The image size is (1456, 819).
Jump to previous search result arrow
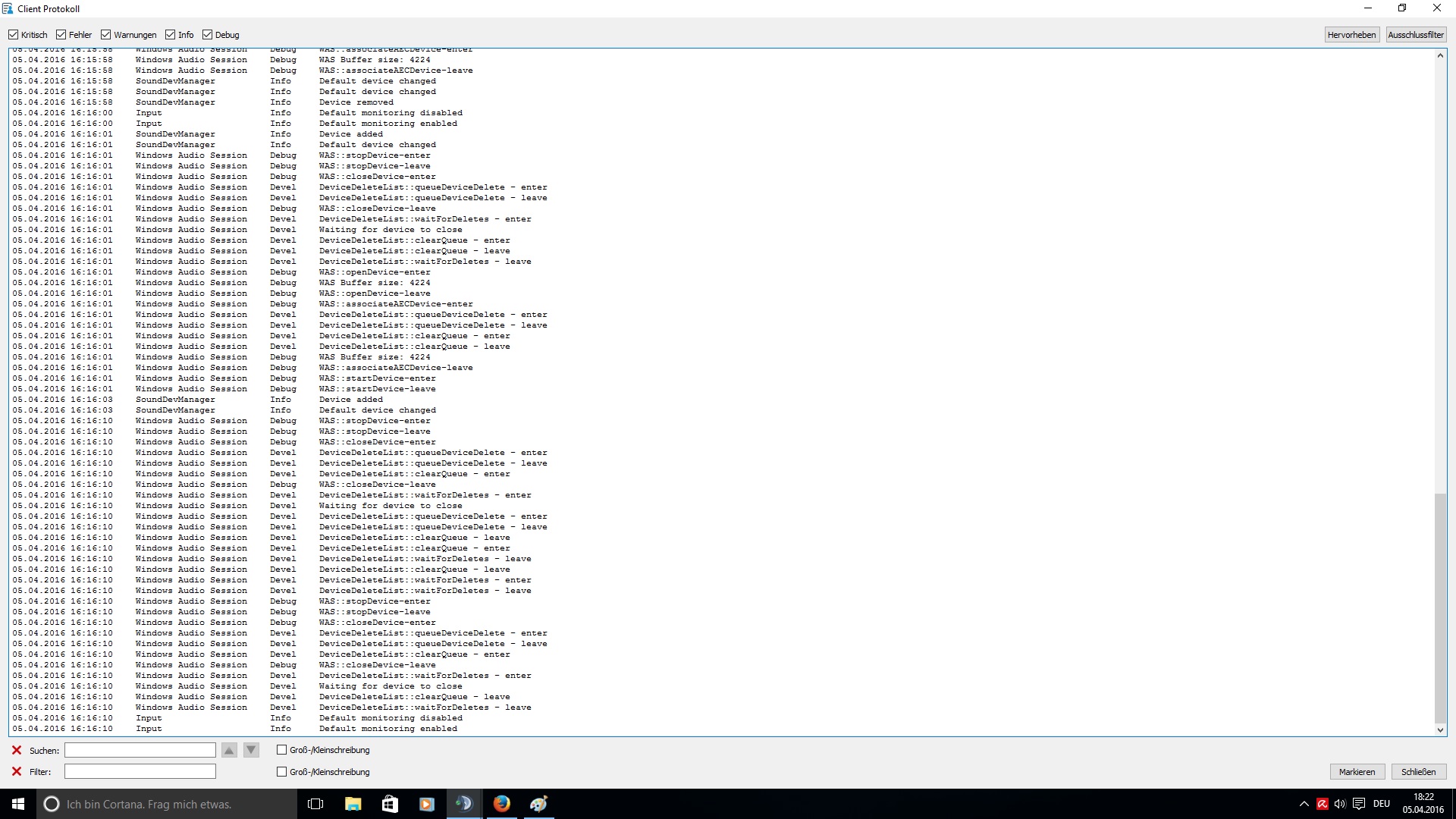pos(229,750)
